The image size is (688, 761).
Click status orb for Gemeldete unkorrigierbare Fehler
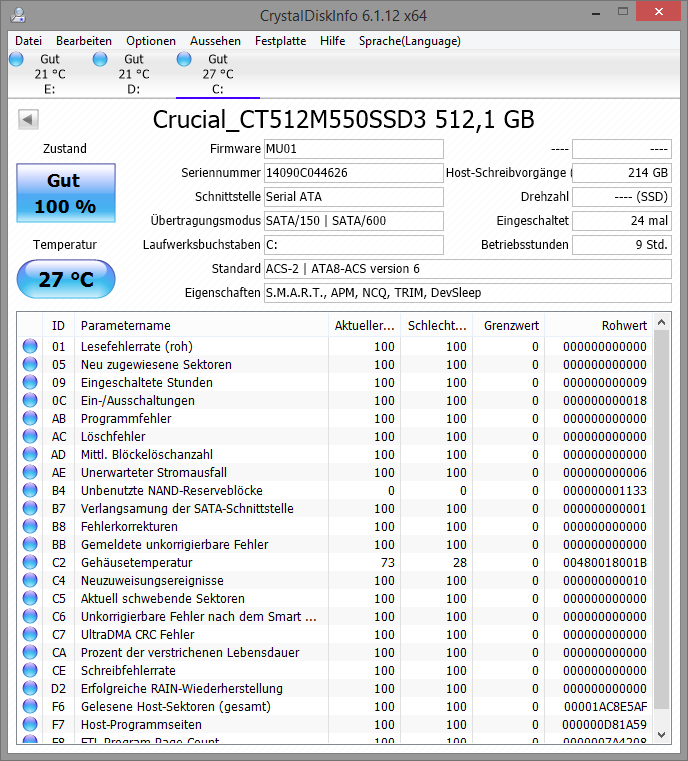pyautogui.click(x=30, y=544)
